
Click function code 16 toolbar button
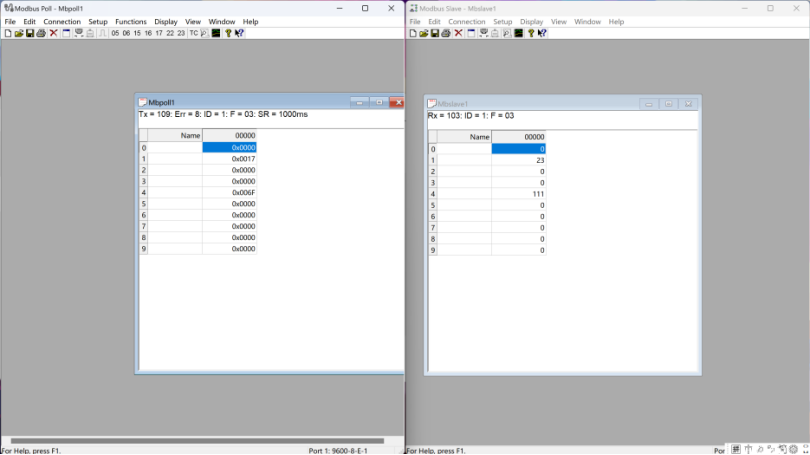[x=148, y=33]
